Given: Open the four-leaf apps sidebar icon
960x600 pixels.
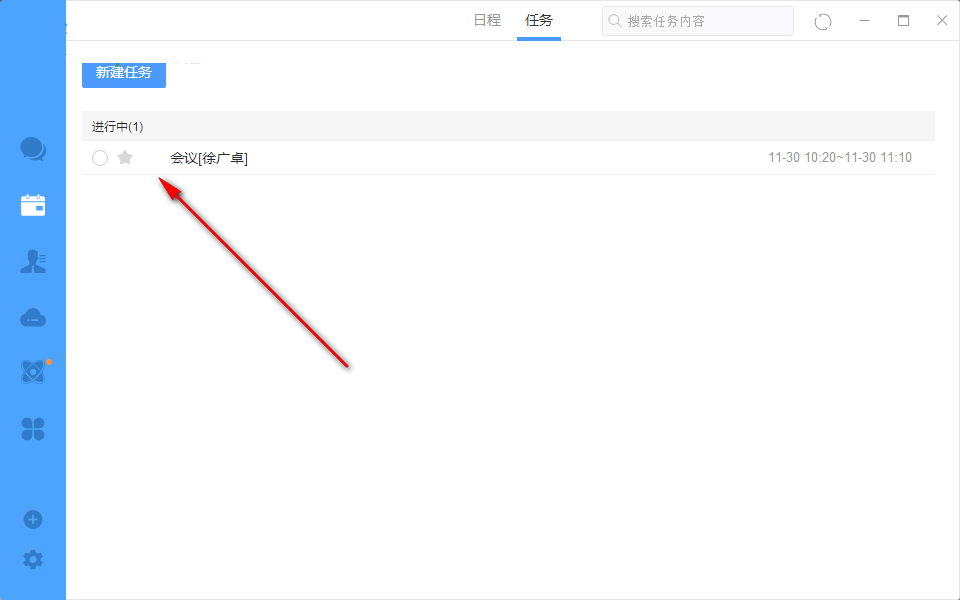Looking at the screenshot, I should pos(33,430).
